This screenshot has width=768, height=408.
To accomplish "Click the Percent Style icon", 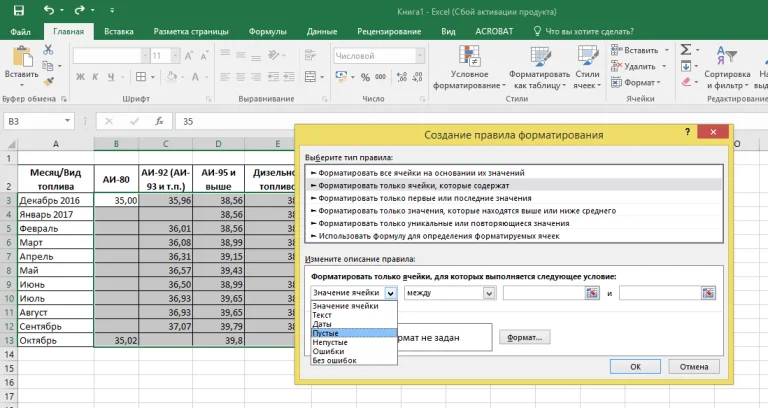I will tap(365, 77).
